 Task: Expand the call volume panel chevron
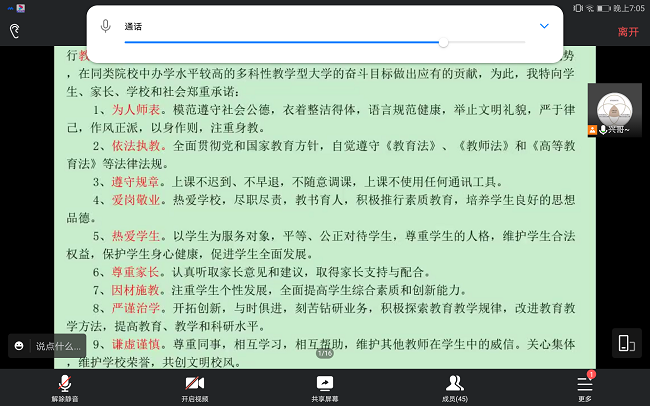point(544,26)
